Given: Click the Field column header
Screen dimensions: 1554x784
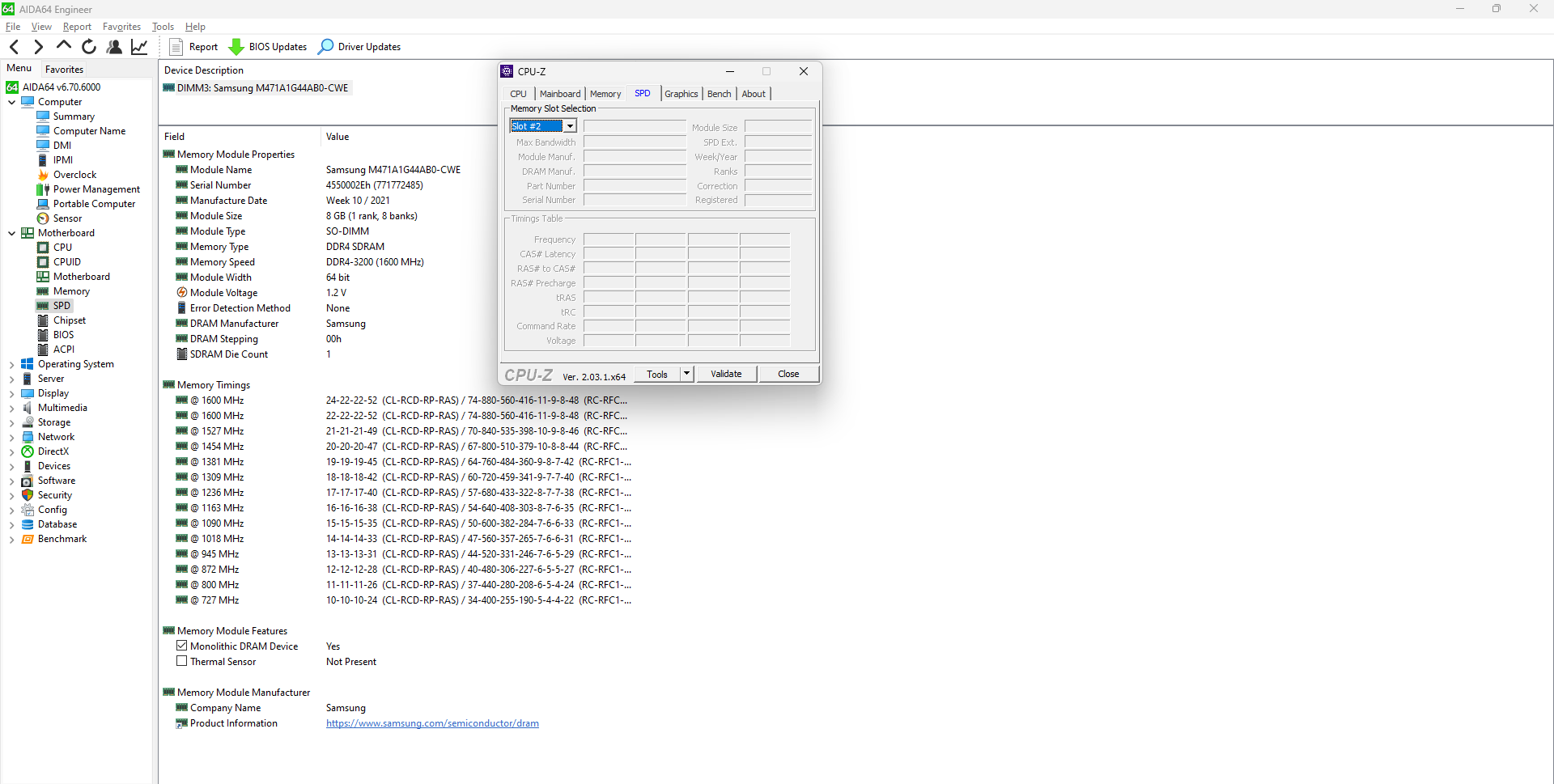Looking at the screenshot, I should click(x=174, y=137).
